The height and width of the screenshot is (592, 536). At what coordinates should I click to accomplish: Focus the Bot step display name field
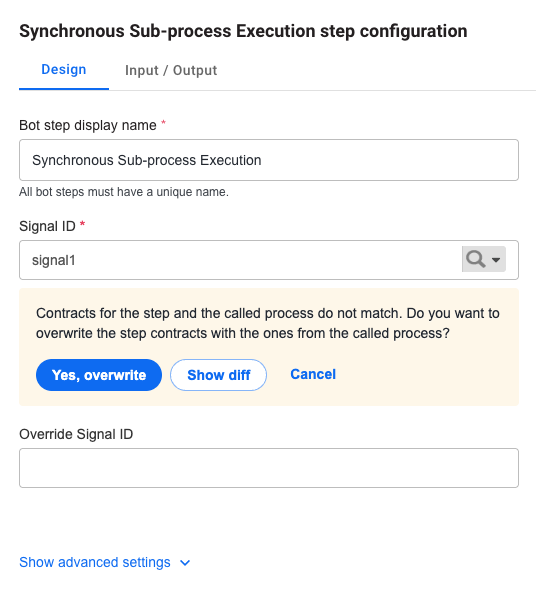click(269, 160)
